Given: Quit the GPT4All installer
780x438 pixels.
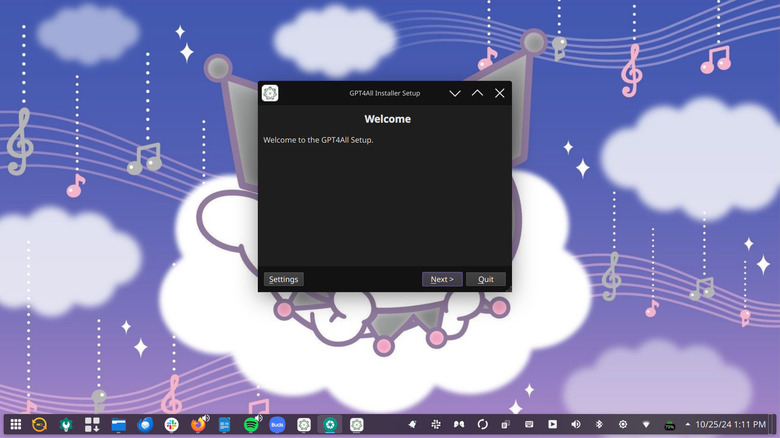Looking at the screenshot, I should click(486, 279).
